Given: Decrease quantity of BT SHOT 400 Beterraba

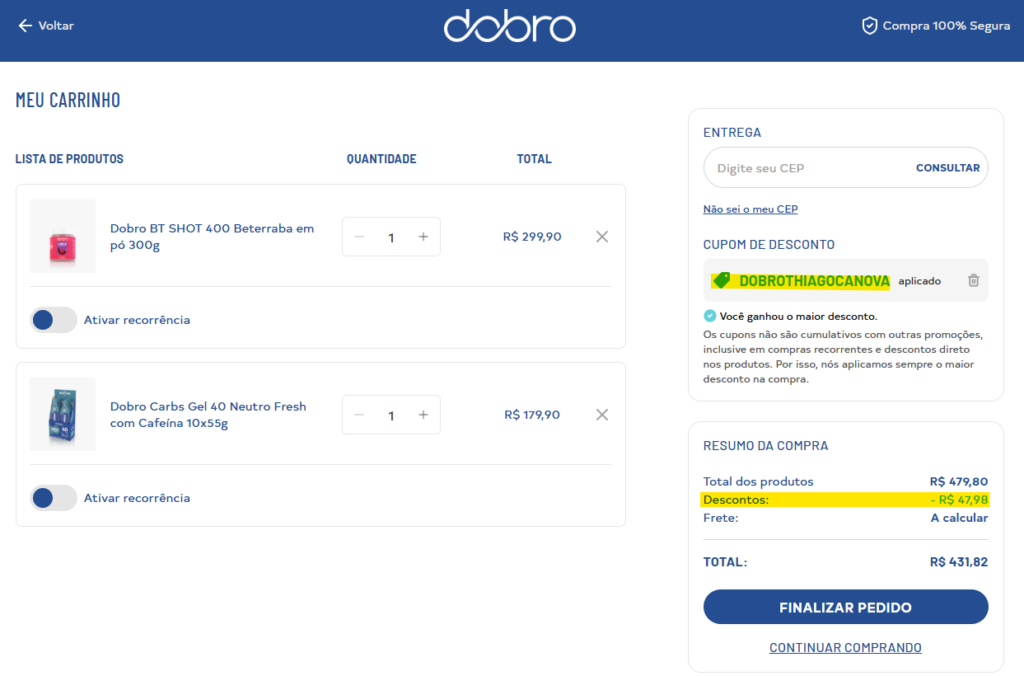Looking at the screenshot, I should [x=359, y=236].
